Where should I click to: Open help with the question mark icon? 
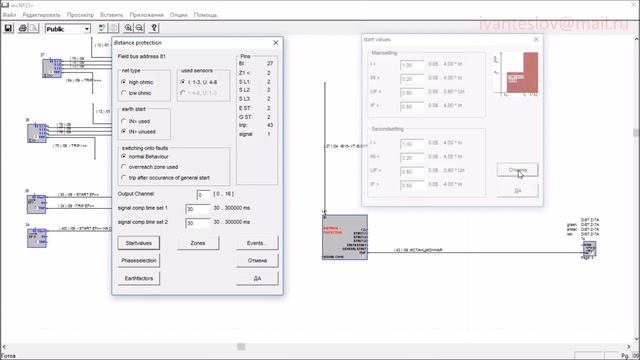click(154, 28)
